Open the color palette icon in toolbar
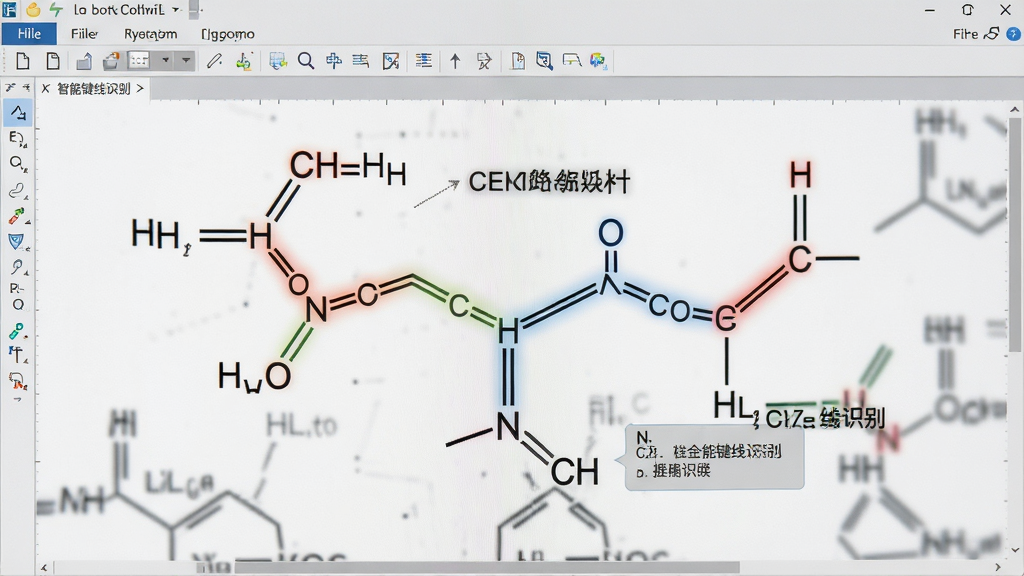The image size is (1024, 576). 598,61
